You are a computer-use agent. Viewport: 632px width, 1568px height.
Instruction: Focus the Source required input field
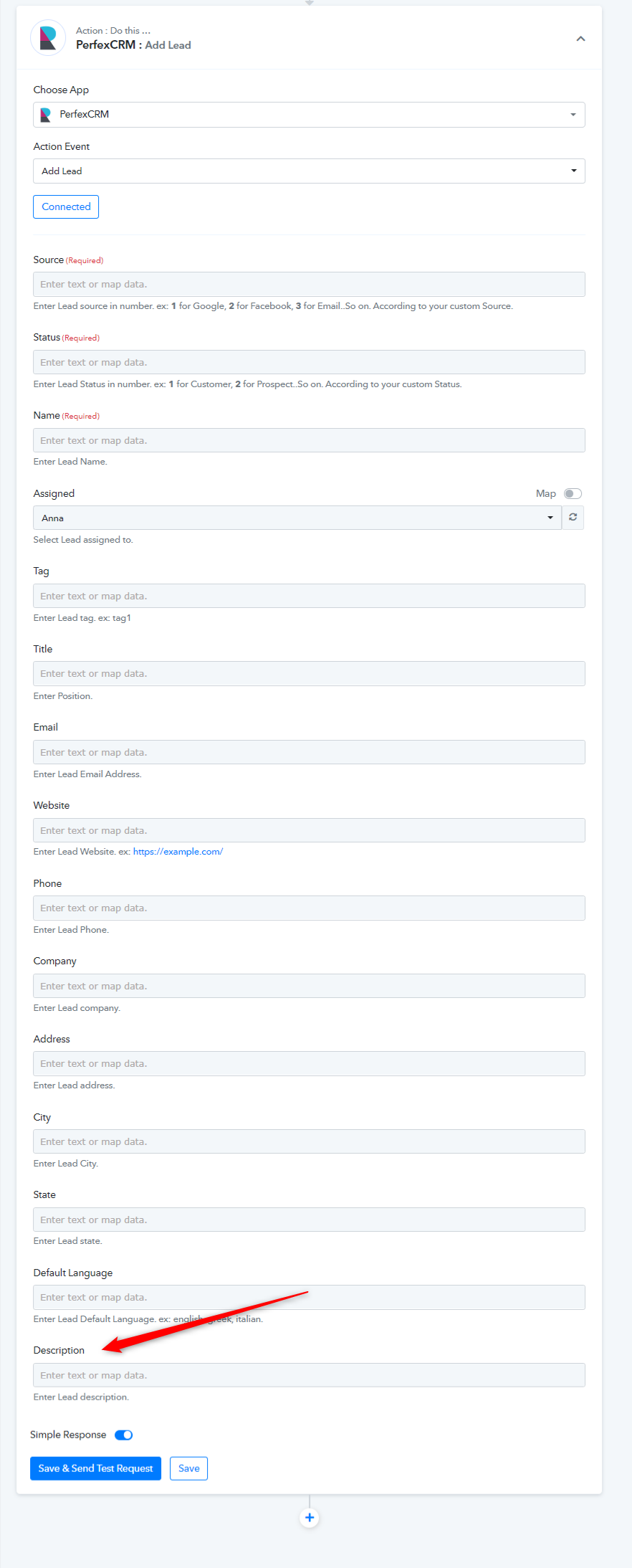309,285
